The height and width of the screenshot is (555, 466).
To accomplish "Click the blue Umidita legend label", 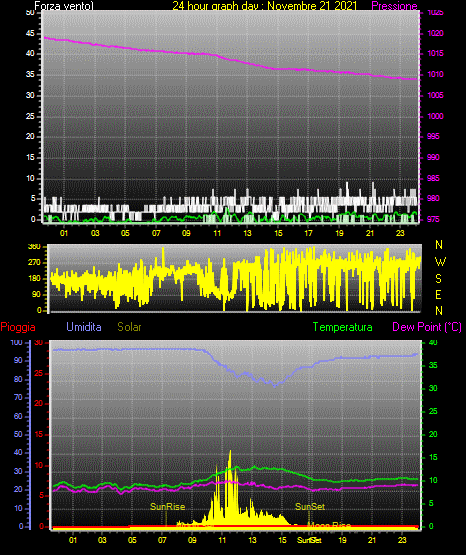I will pyautogui.click(x=84, y=327).
